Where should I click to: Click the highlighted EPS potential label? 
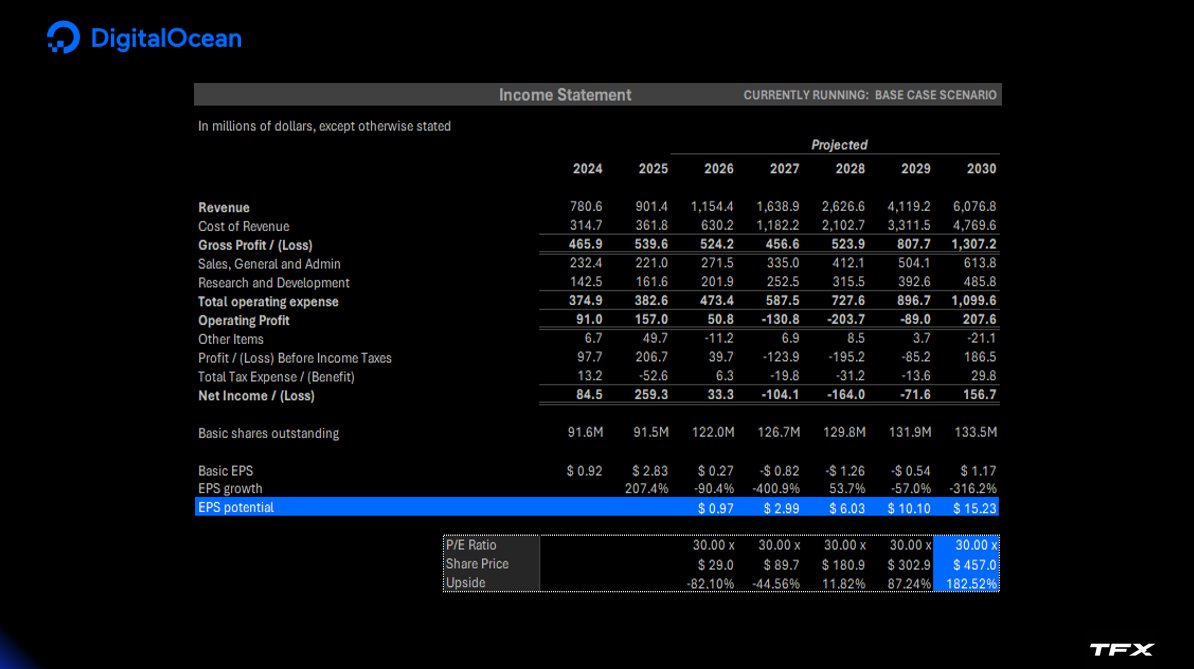point(235,508)
